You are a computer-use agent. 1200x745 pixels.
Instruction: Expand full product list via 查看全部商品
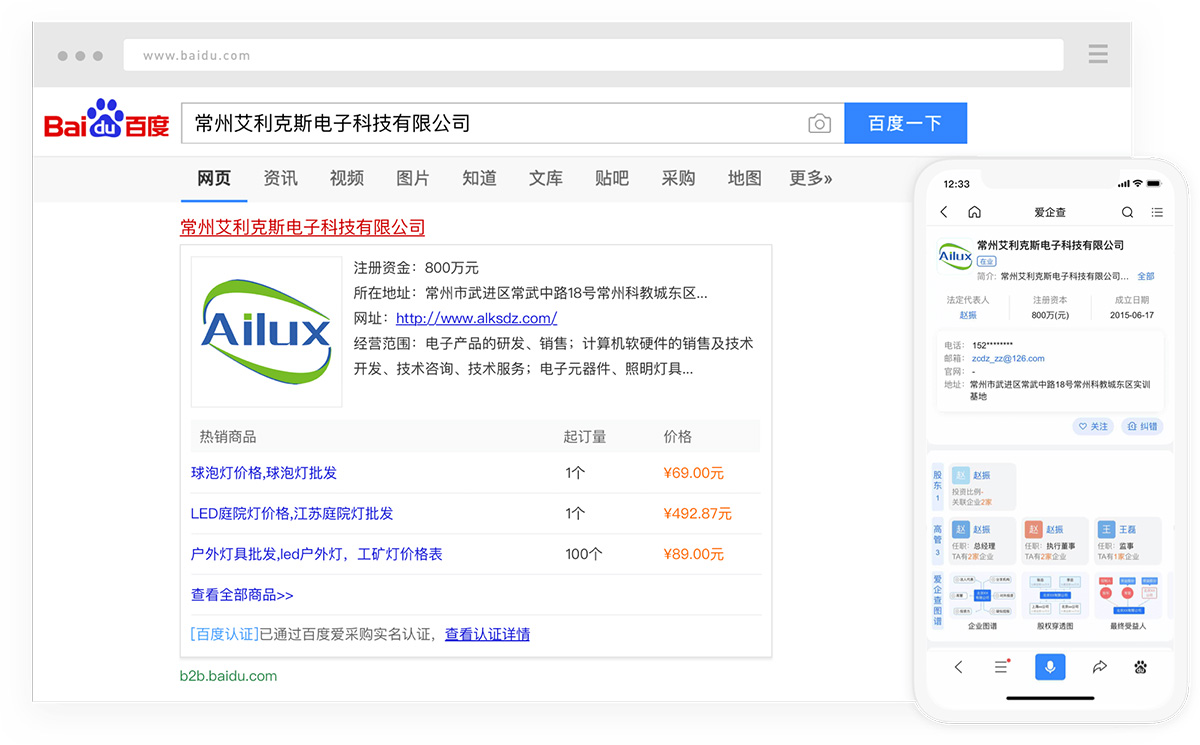coord(242,595)
